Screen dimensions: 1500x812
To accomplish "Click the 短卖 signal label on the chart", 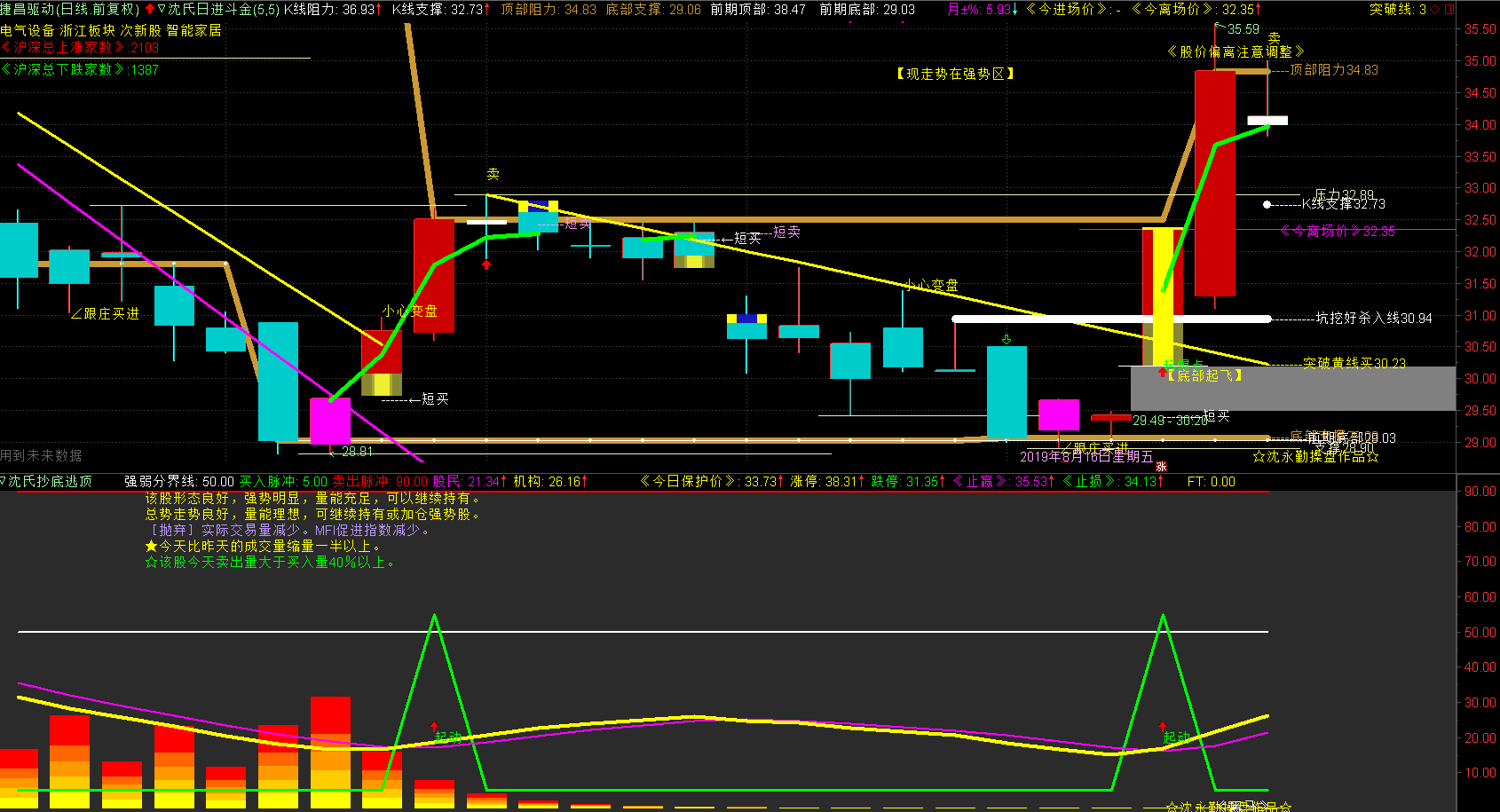I will tap(787, 232).
